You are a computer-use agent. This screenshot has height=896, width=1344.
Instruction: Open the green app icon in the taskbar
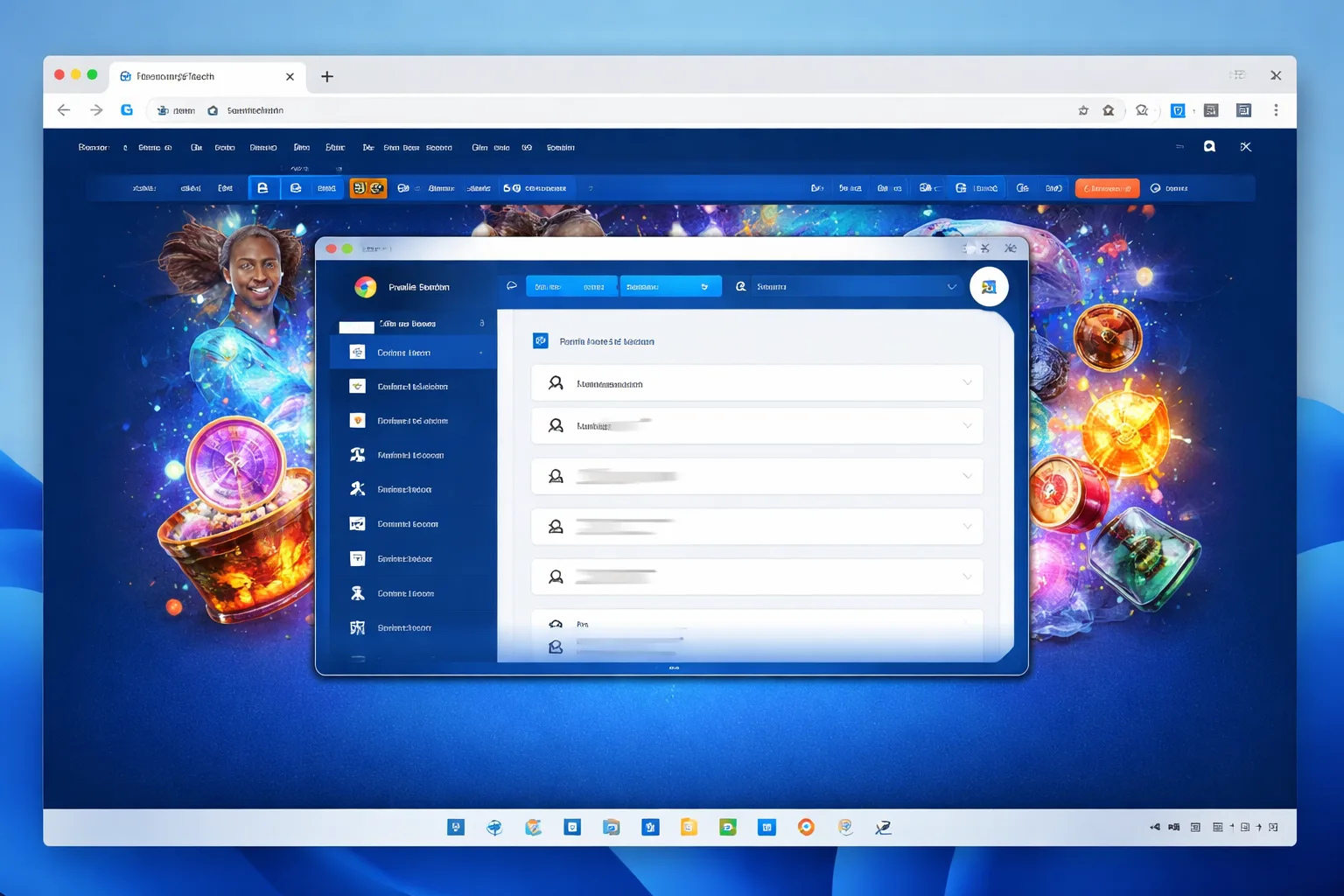coord(728,827)
